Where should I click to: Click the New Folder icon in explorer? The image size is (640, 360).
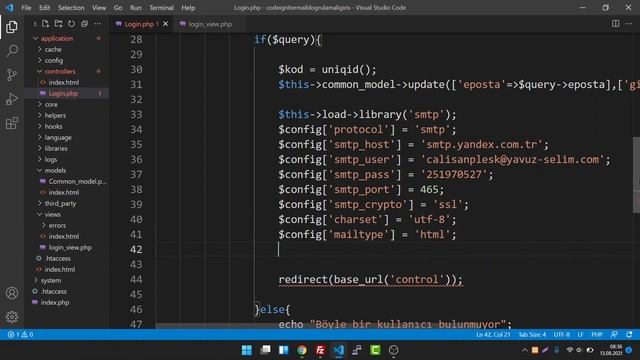tap(58, 24)
